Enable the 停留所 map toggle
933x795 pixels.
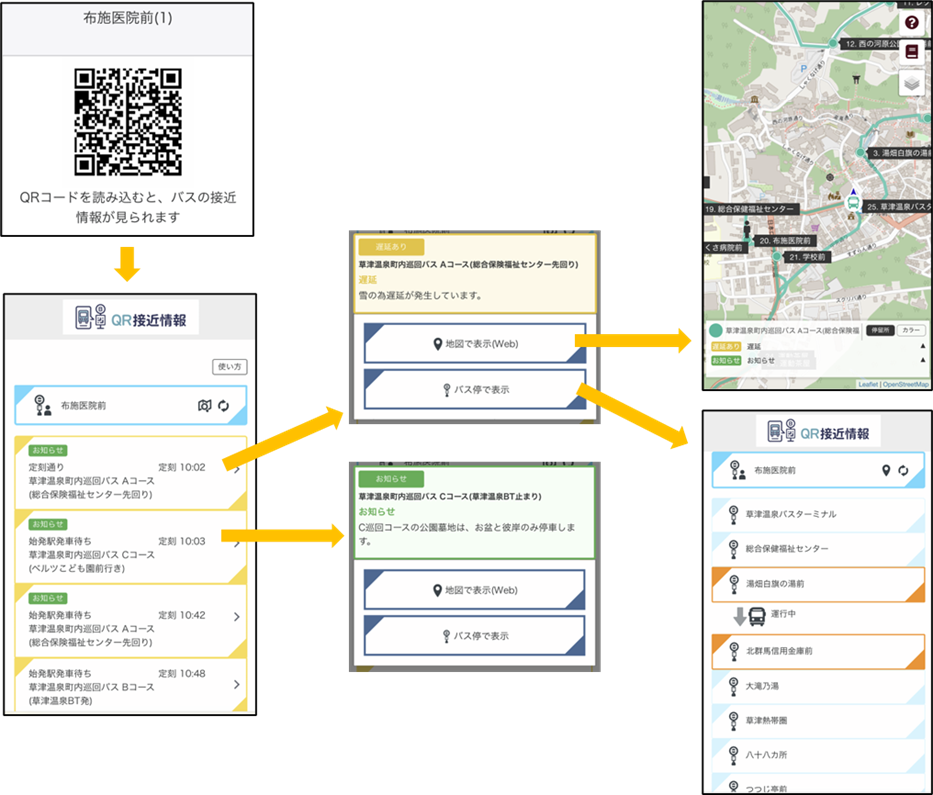point(880,330)
